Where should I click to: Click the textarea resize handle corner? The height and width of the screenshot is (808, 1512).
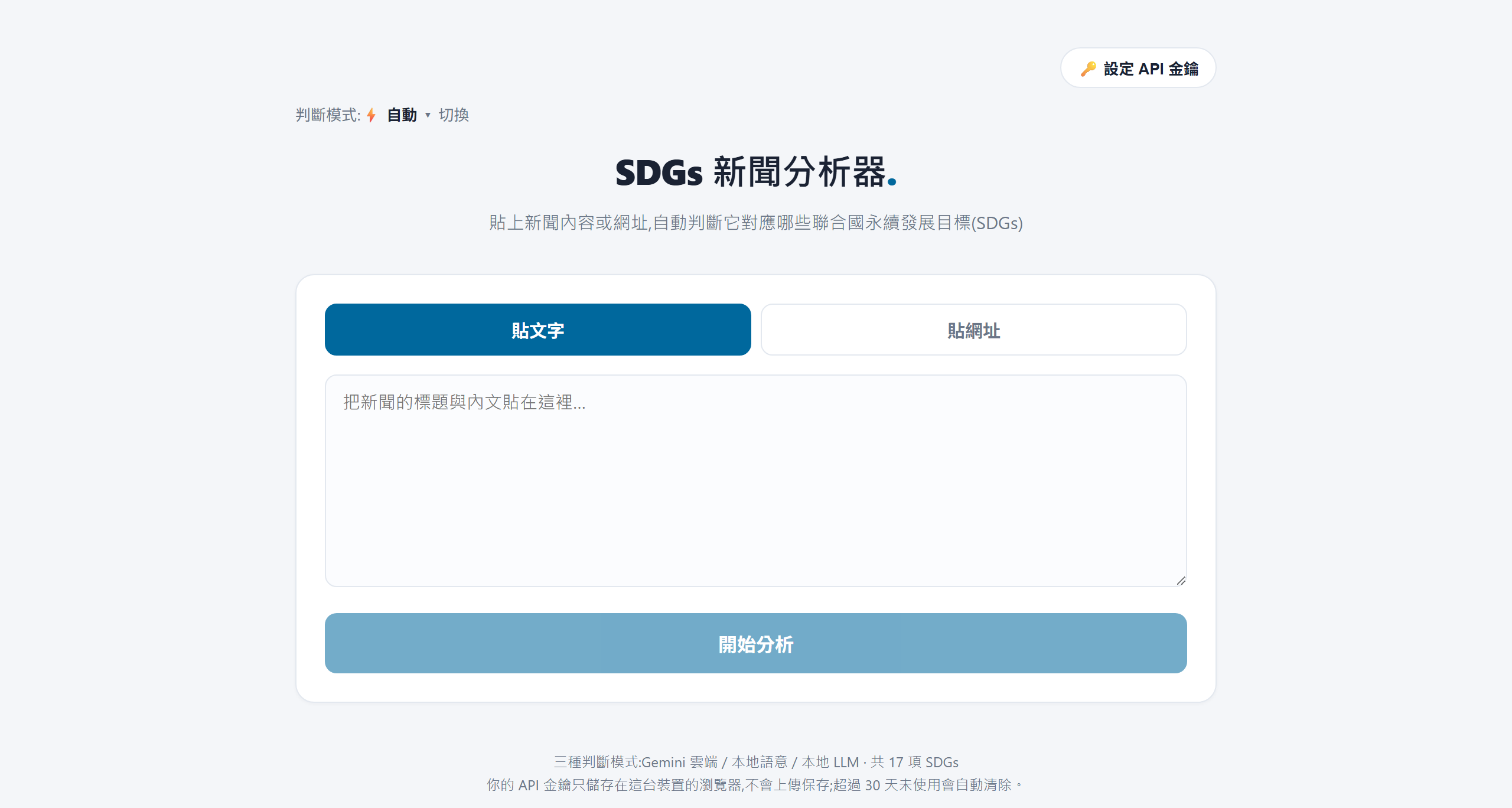click(x=1180, y=581)
